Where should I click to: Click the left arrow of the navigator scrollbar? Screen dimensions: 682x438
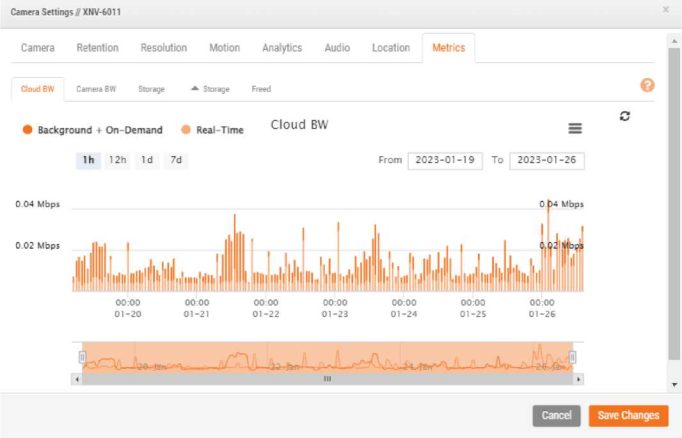pyautogui.click(x=77, y=379)
